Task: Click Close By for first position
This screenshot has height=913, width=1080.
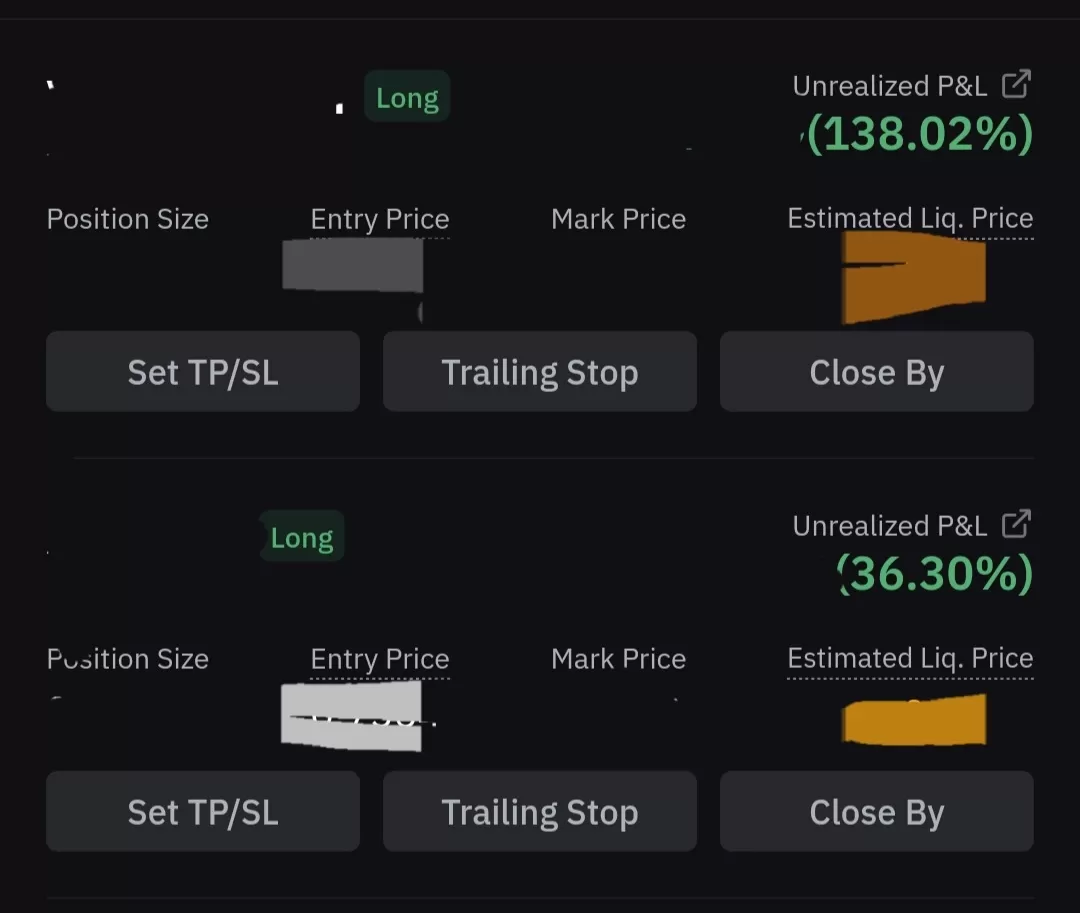Action: [876, 372]
